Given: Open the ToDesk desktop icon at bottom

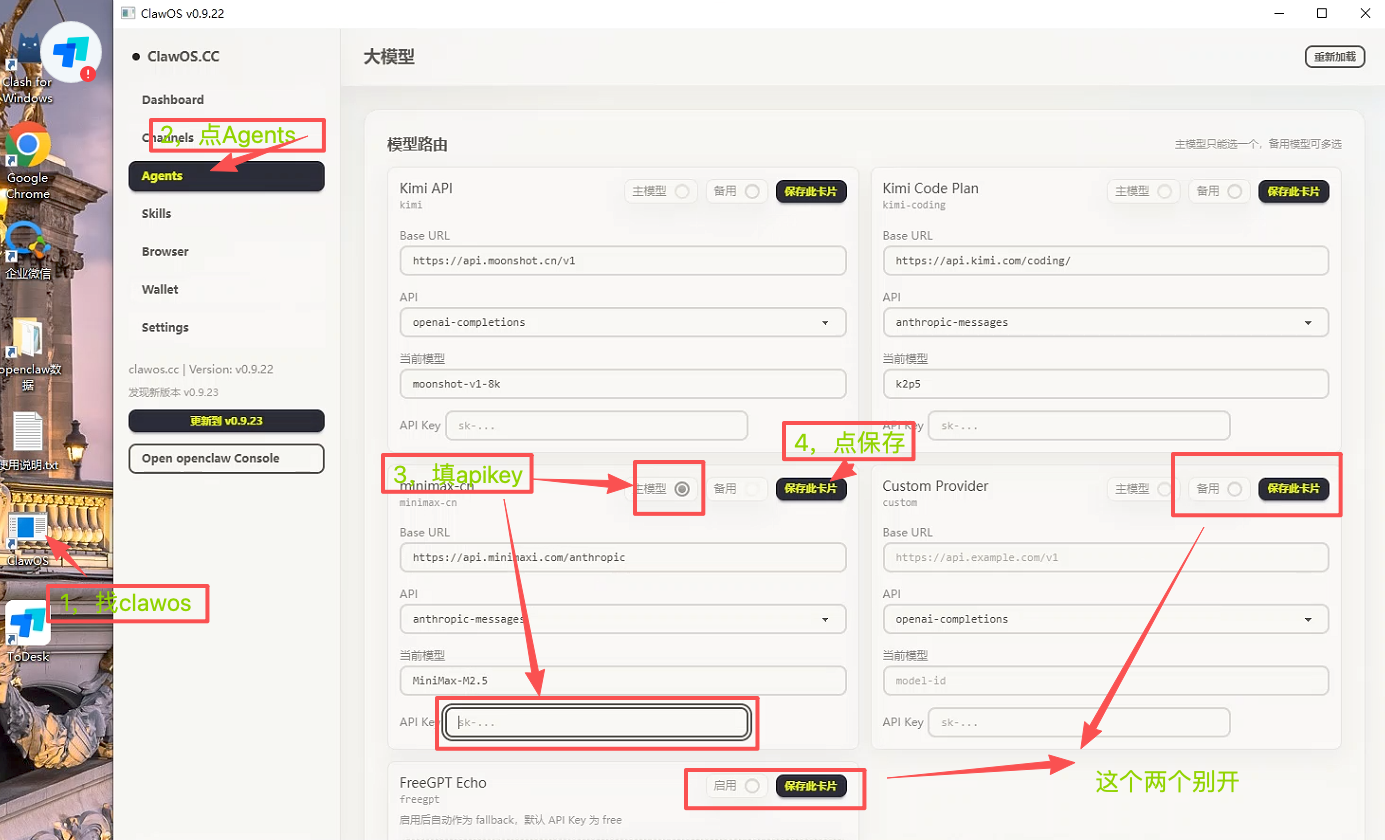Looking at the screenshot, I should point(27,626).
